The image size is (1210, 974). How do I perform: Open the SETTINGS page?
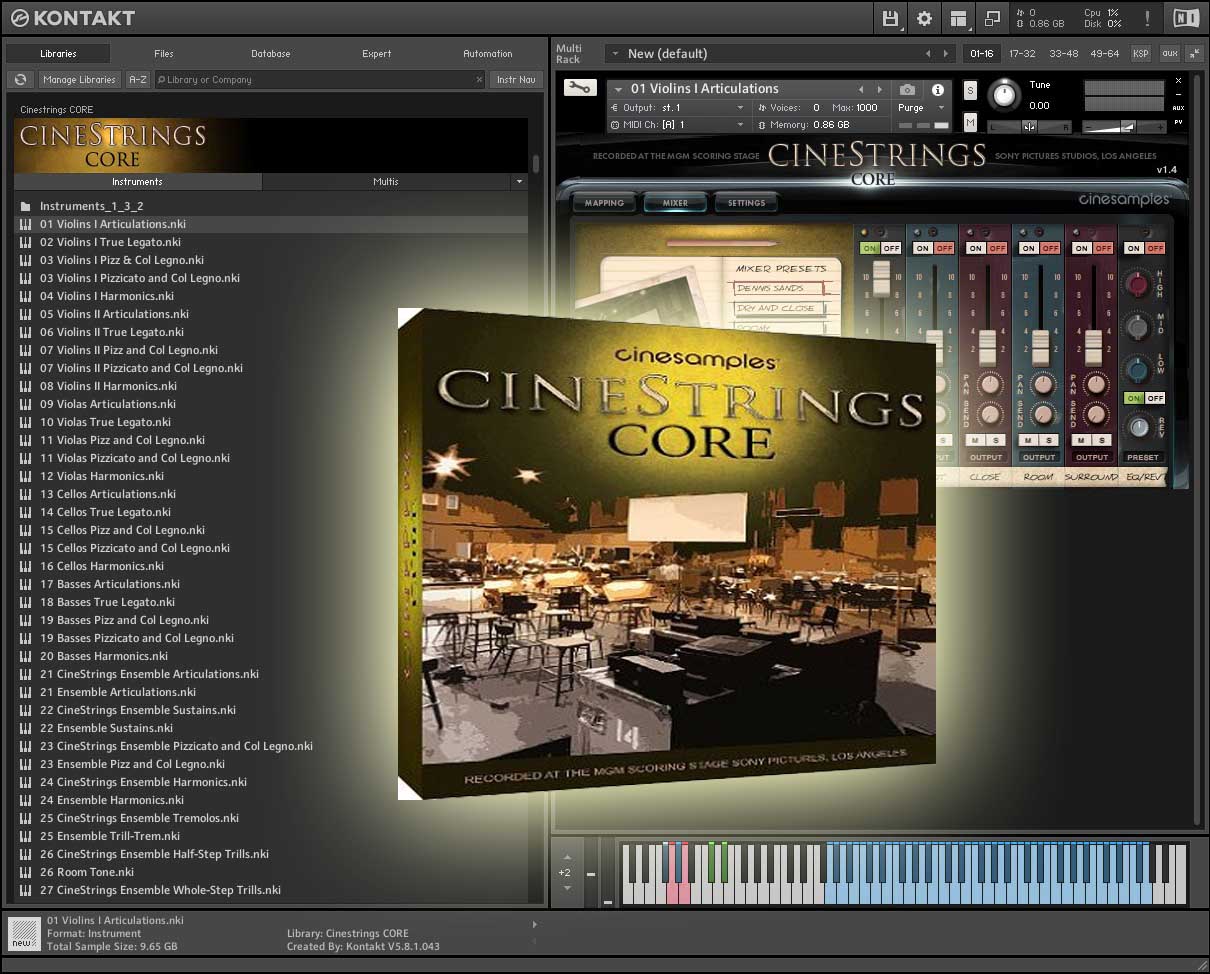746,203
